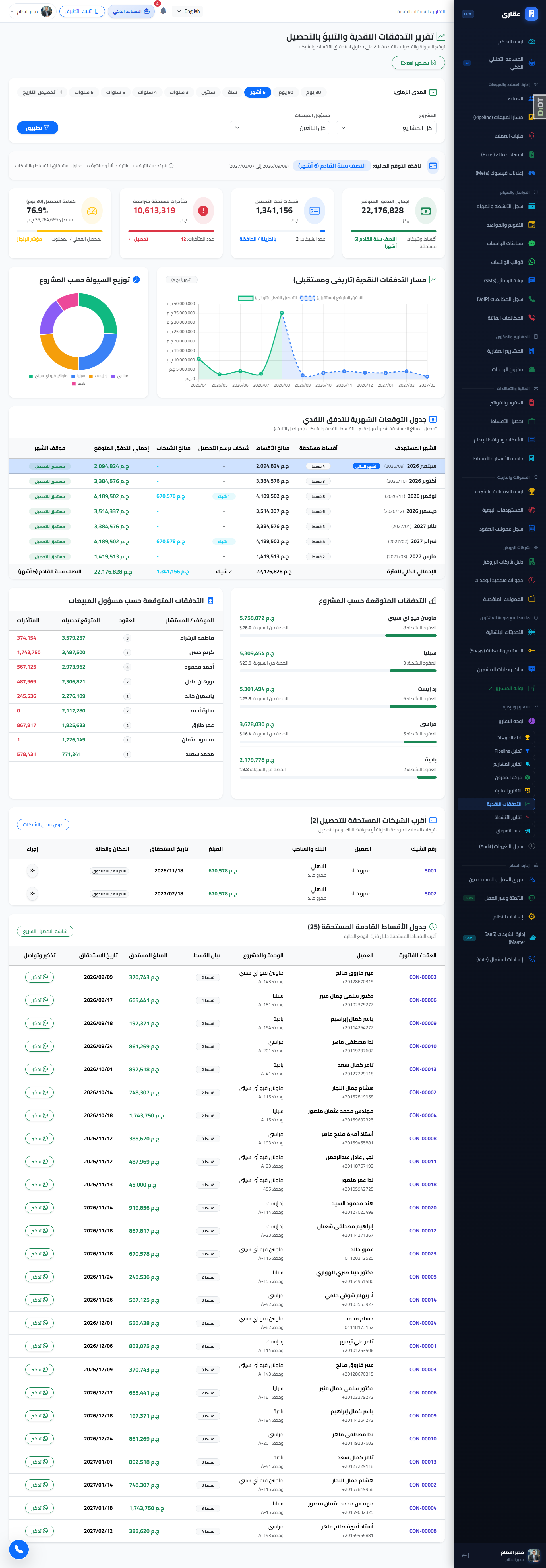The image size is (546, 1568).
Task: Open contract link CON-00006 due 2026/09/17
Action: tap(423, 1000)
